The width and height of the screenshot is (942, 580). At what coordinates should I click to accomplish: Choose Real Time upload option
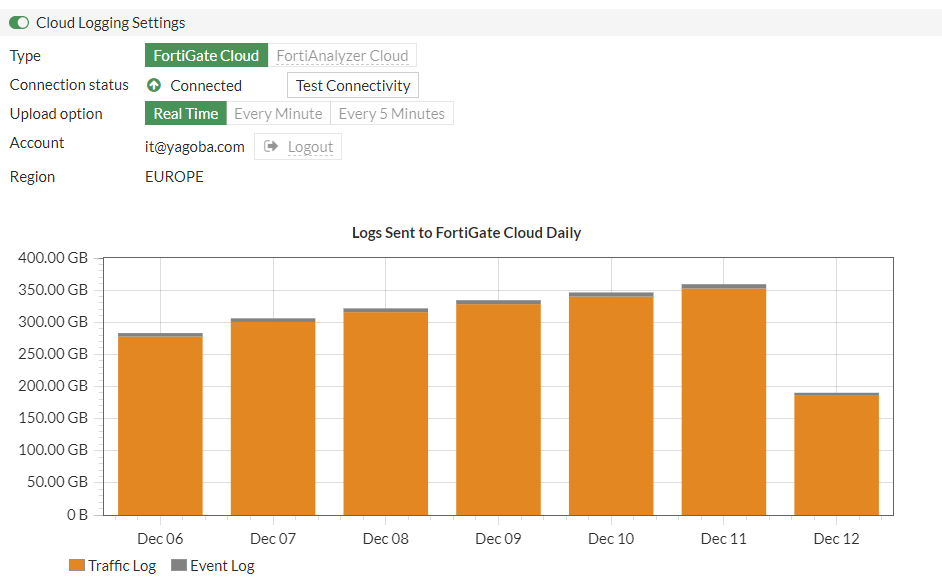(x=186, y=114)
